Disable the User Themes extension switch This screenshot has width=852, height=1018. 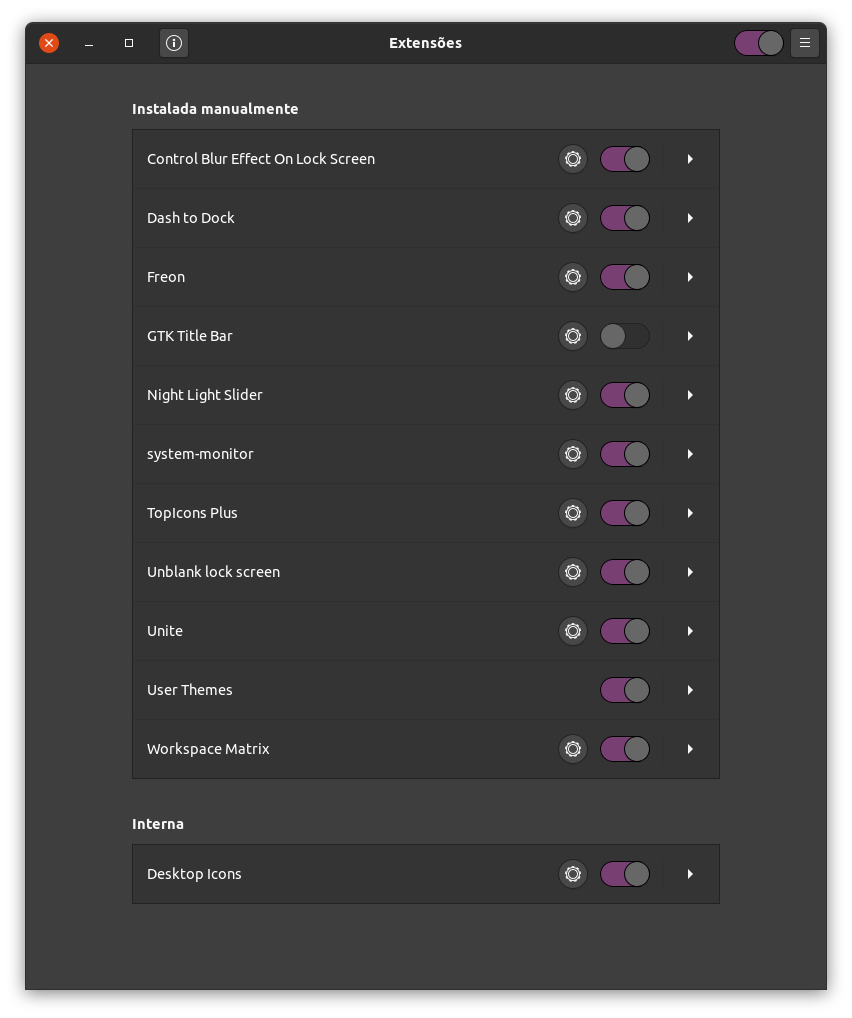tap(625, 690)
